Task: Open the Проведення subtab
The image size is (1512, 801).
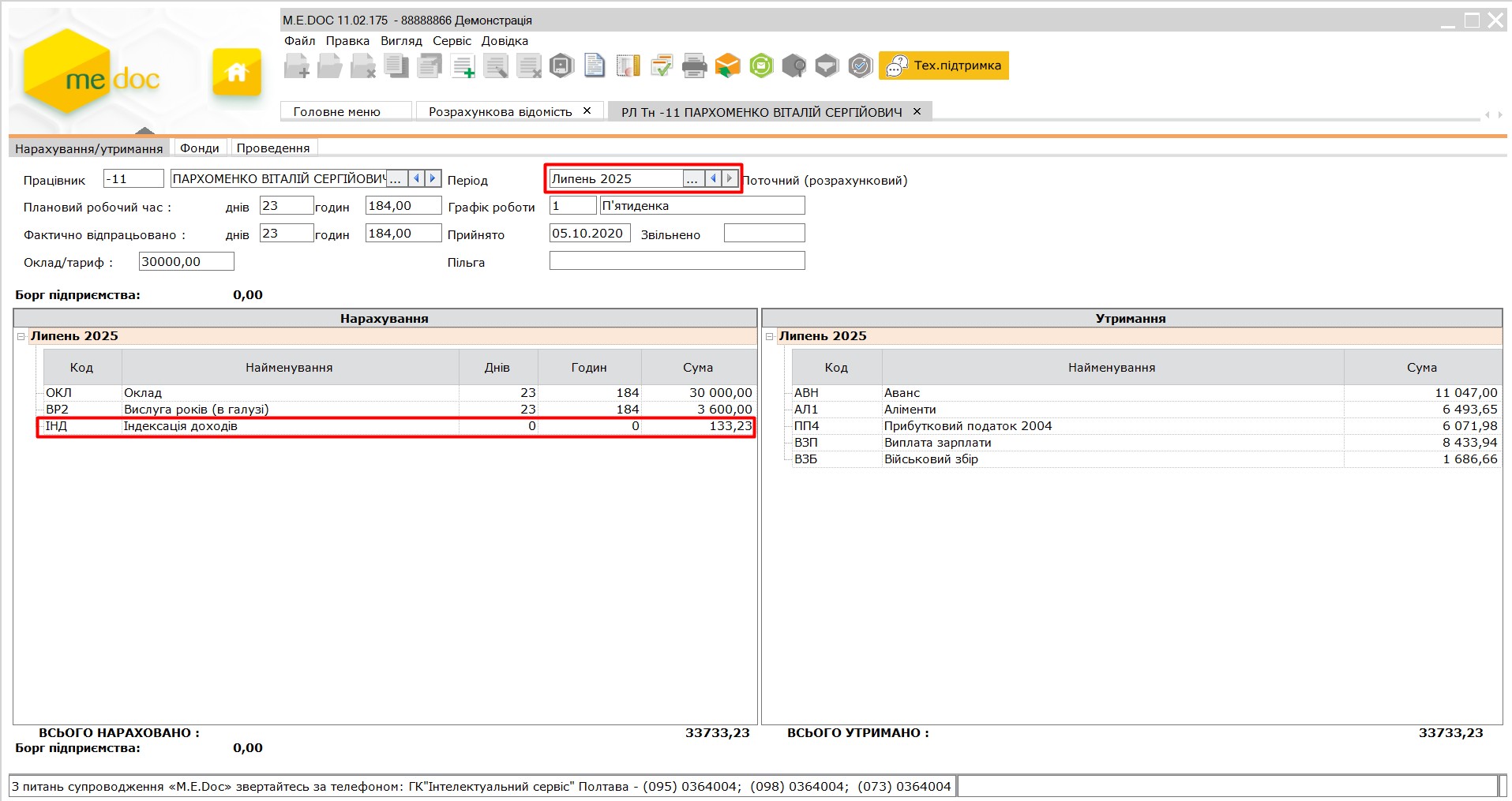Action: coord(273,148)
